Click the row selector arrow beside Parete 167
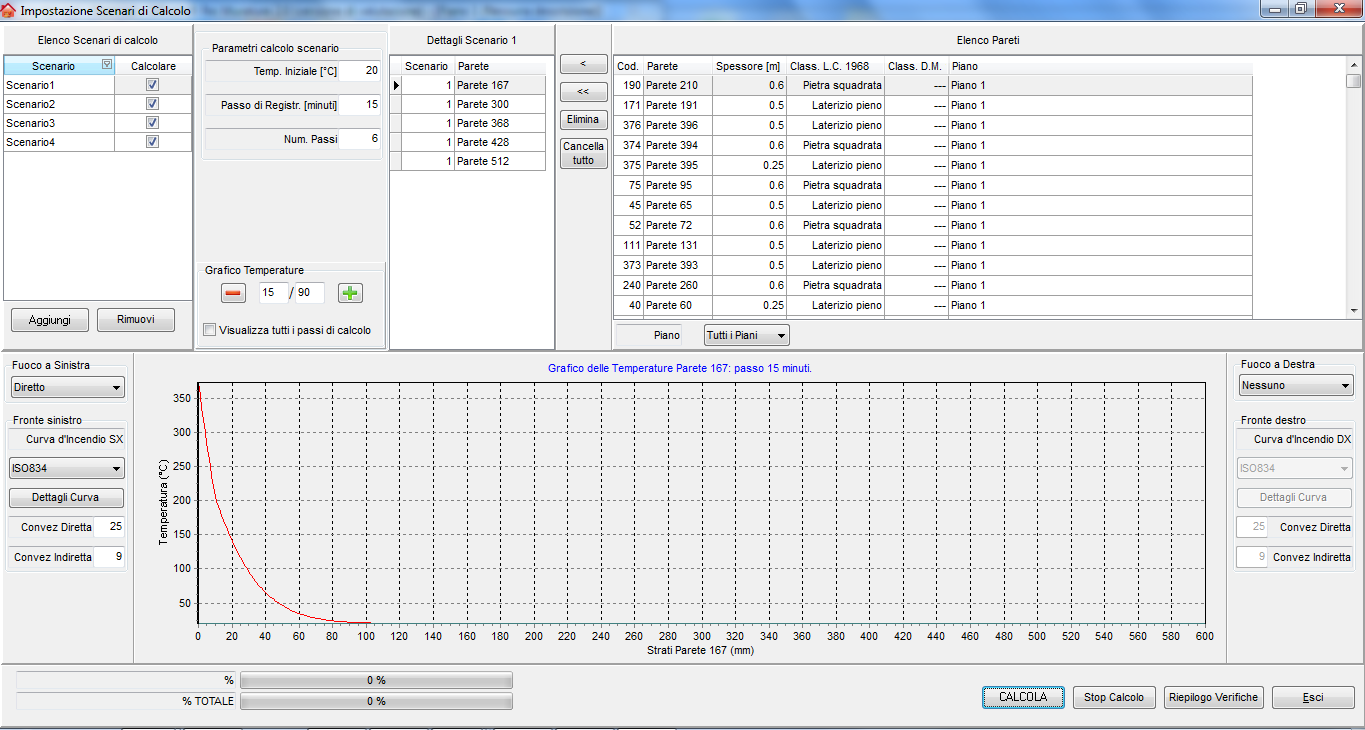The height and width of the screenshot is (730, 1365). (396, 86)
